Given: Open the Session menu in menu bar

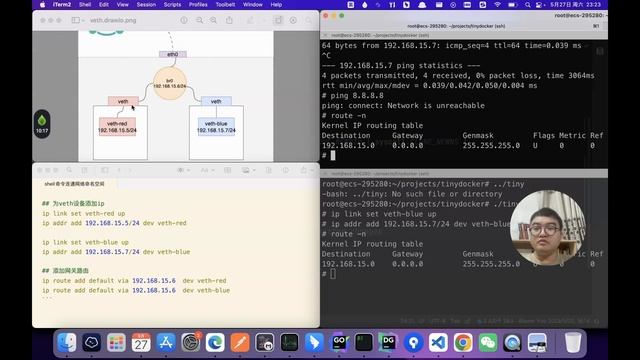Looking at the screenshot, I should coord(146,4).
